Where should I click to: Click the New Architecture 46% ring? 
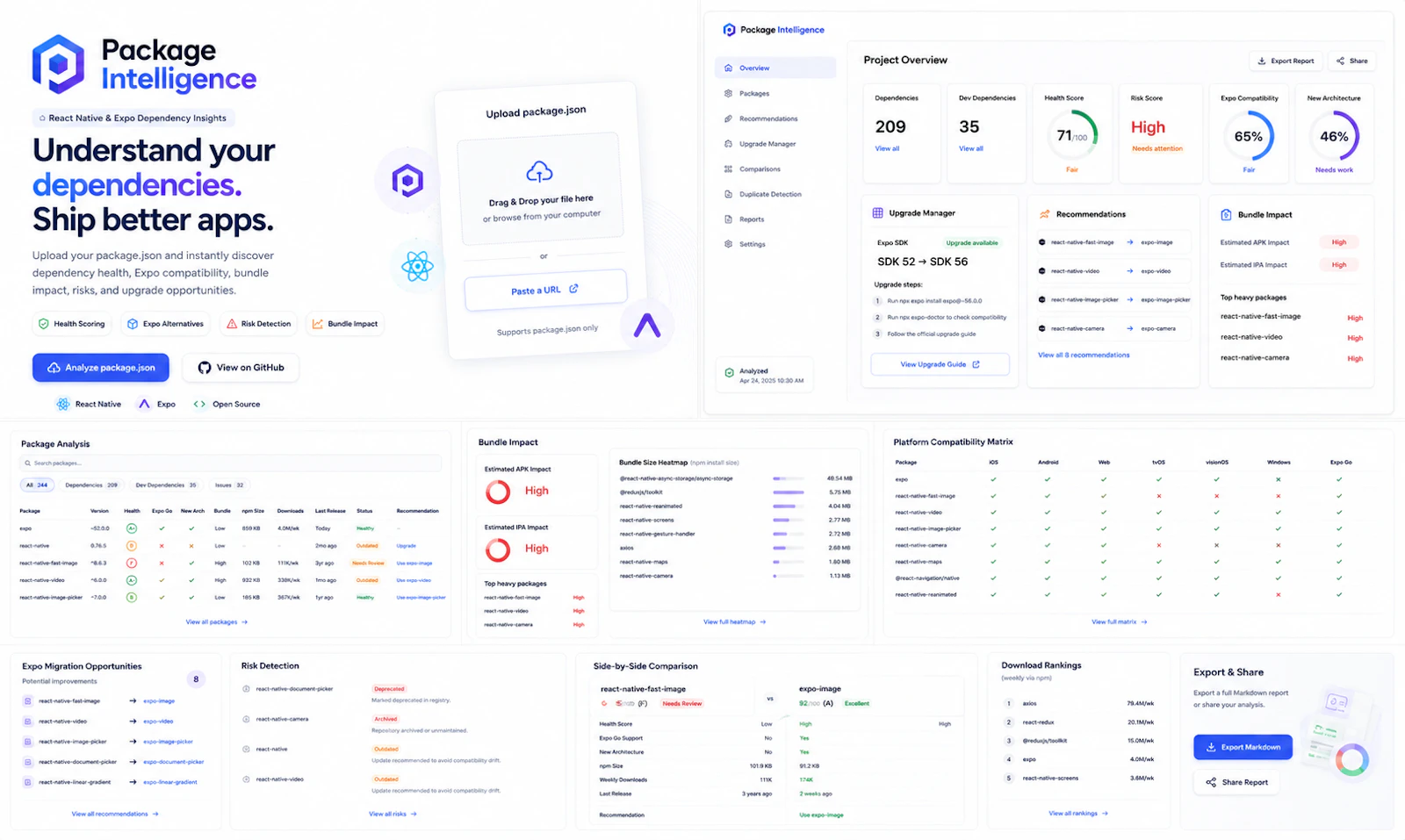pyautogui.click(x=1334, y=136)
